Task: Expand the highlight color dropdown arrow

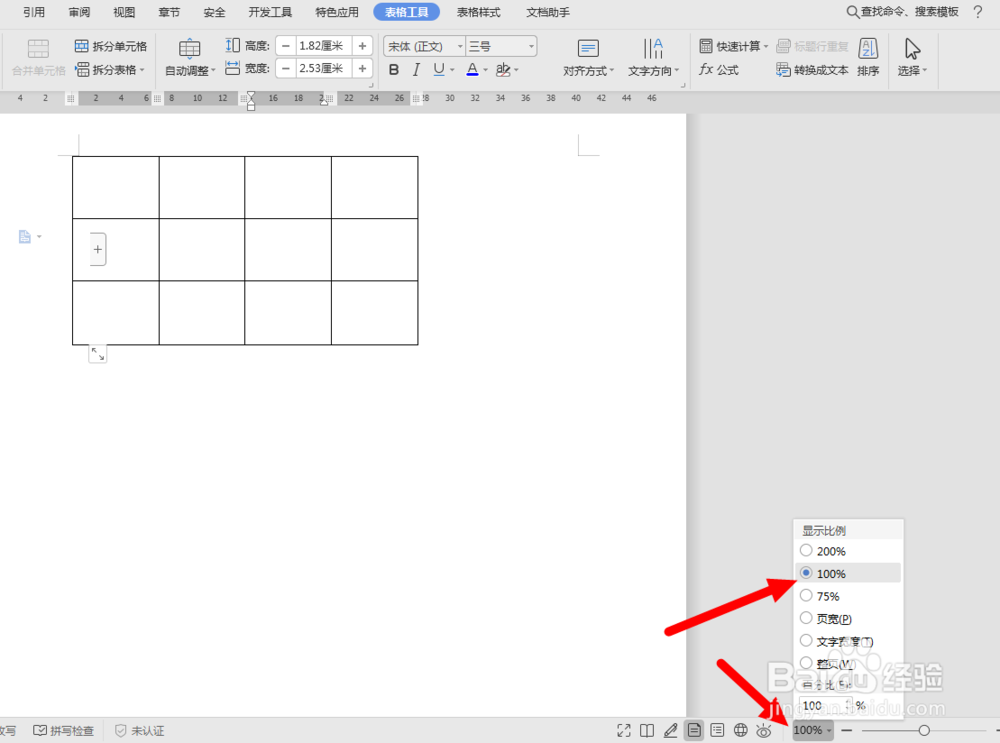Action: coord(516,70)
